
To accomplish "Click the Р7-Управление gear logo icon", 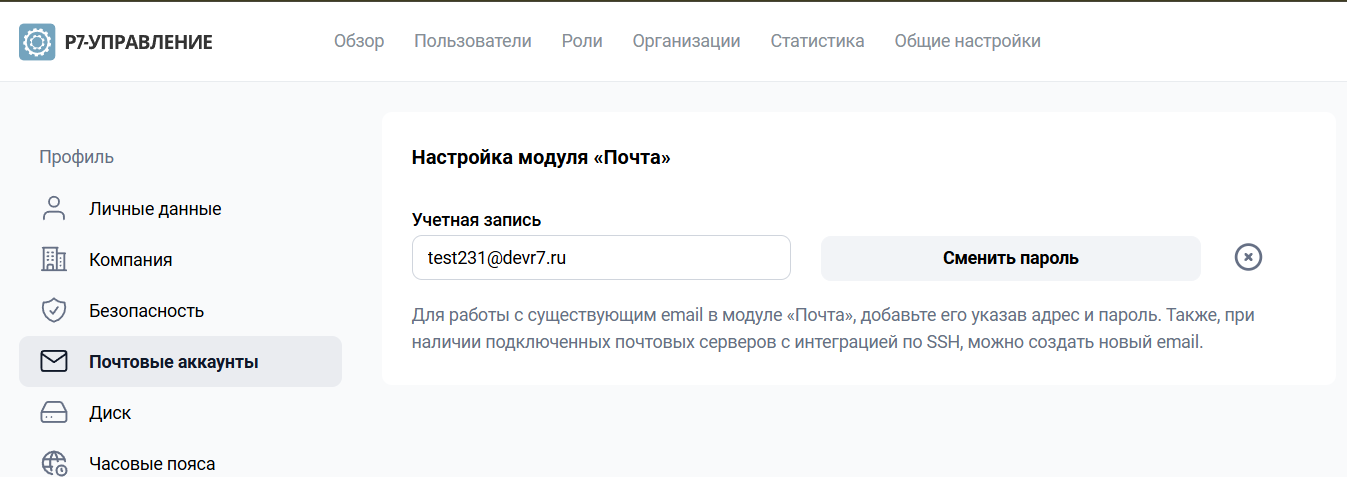I will pos(37,42).
